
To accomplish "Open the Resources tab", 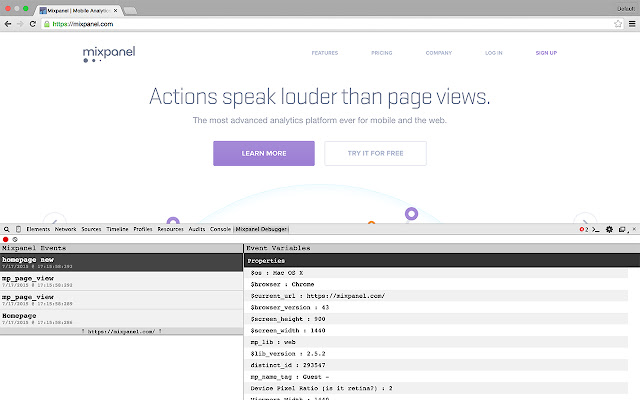I will point(170,229).
